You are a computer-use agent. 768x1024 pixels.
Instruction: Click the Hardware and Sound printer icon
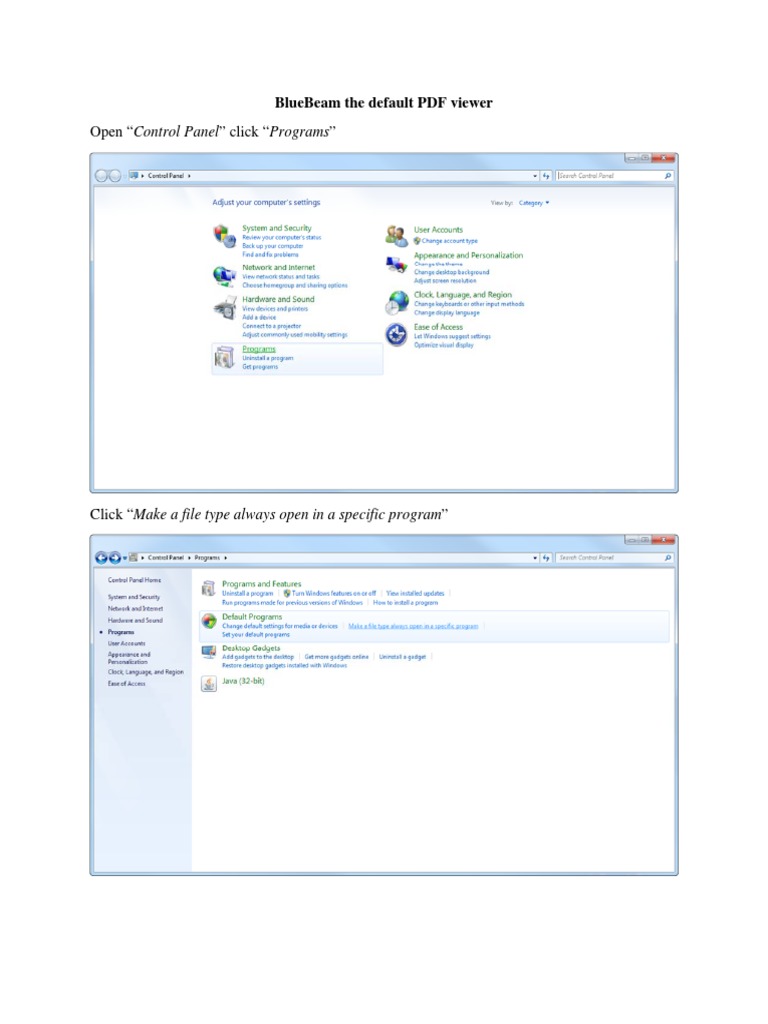pos(225,308)
